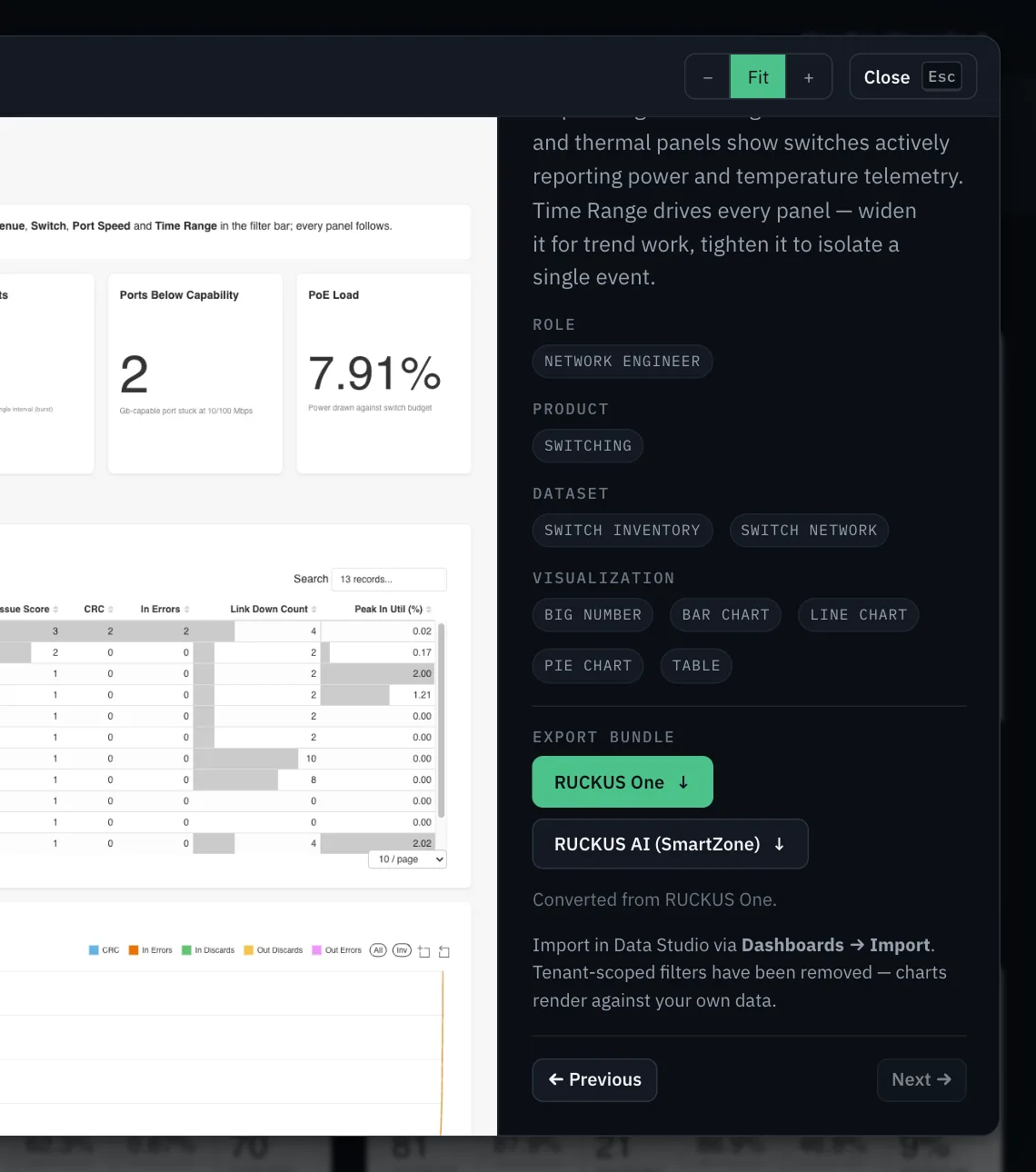1036x1172 pixels.
Task: Click the TABLE visualization tag
Action: (x=696, y=666)
